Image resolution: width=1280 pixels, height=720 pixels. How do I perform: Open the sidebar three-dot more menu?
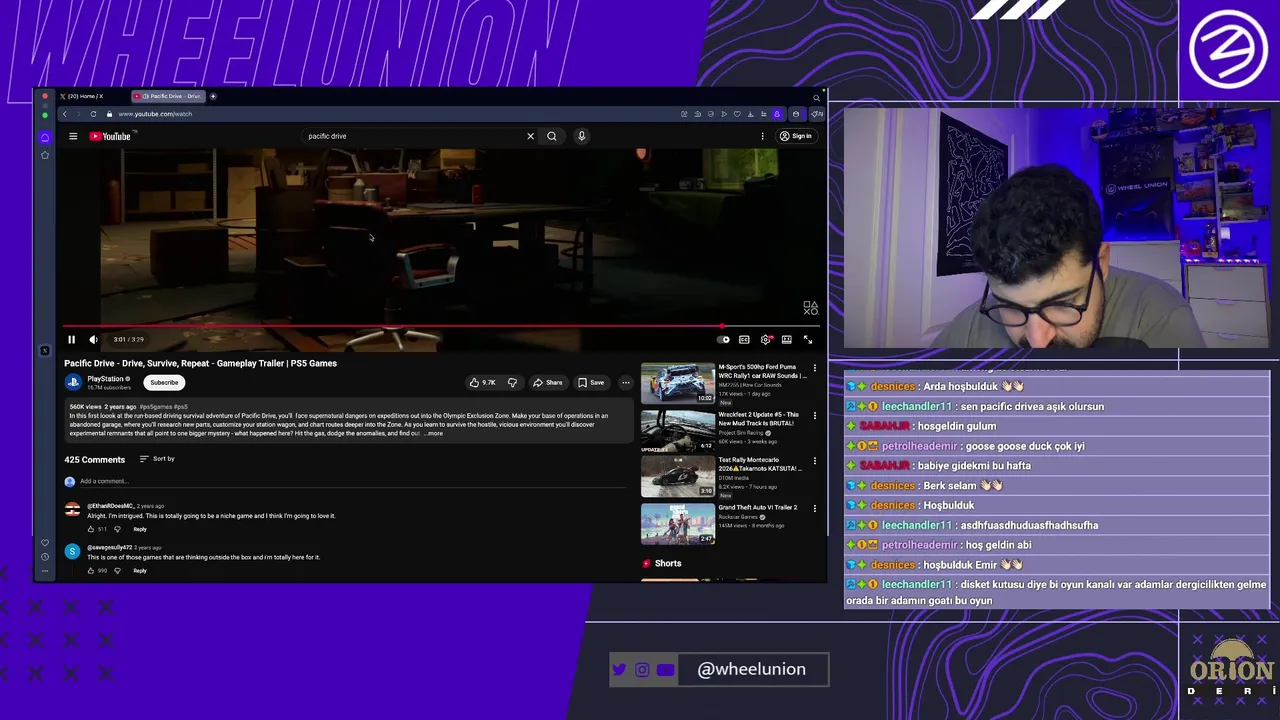[x=44, y=570]
